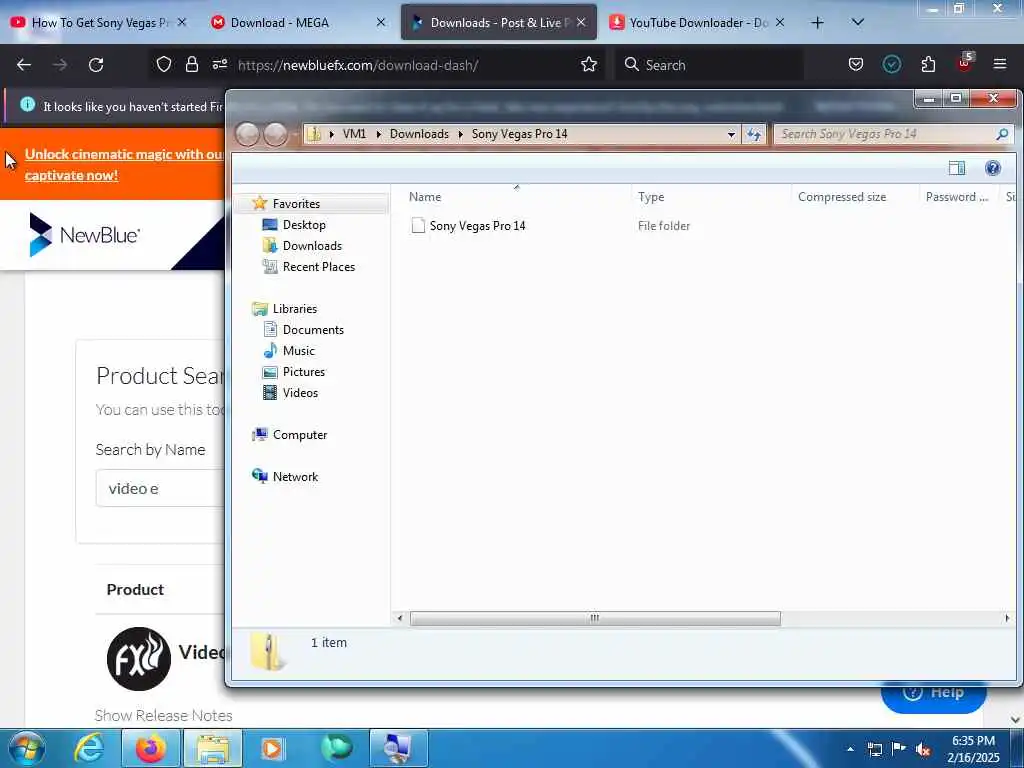Close the Download - MEGA tab
The width and height of the screenshot is (1024, 768).
[x=381, y=23]
